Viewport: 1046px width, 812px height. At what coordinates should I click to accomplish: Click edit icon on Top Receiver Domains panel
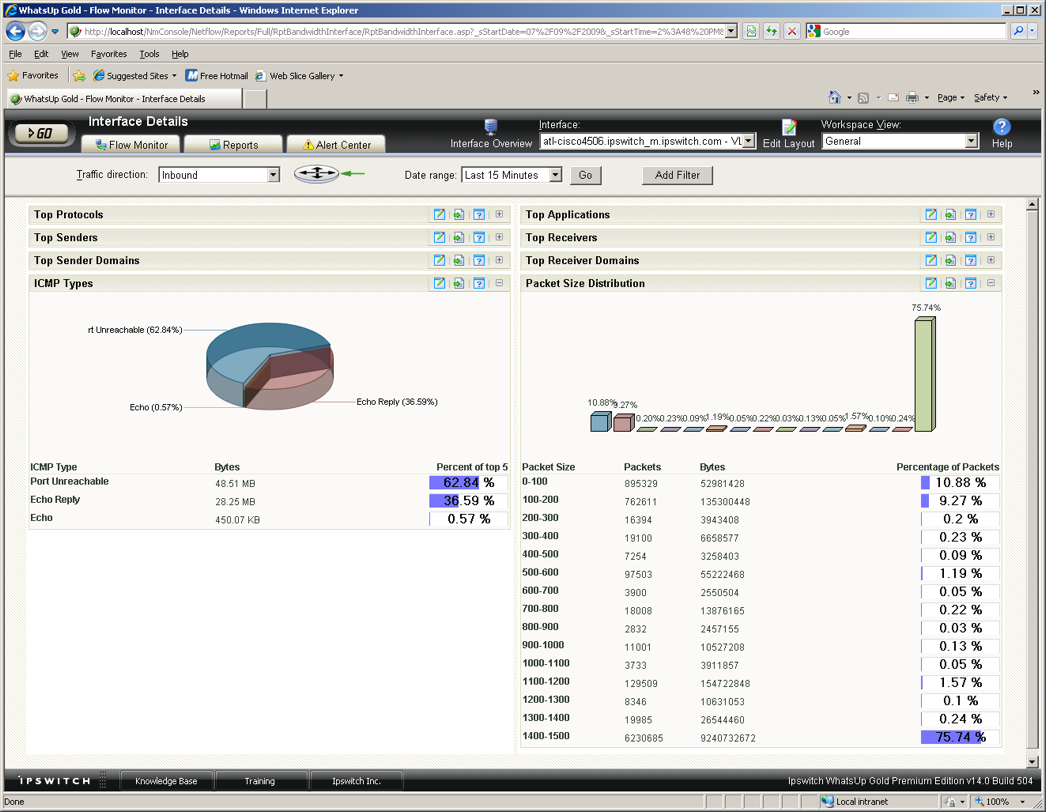[931, 260]
